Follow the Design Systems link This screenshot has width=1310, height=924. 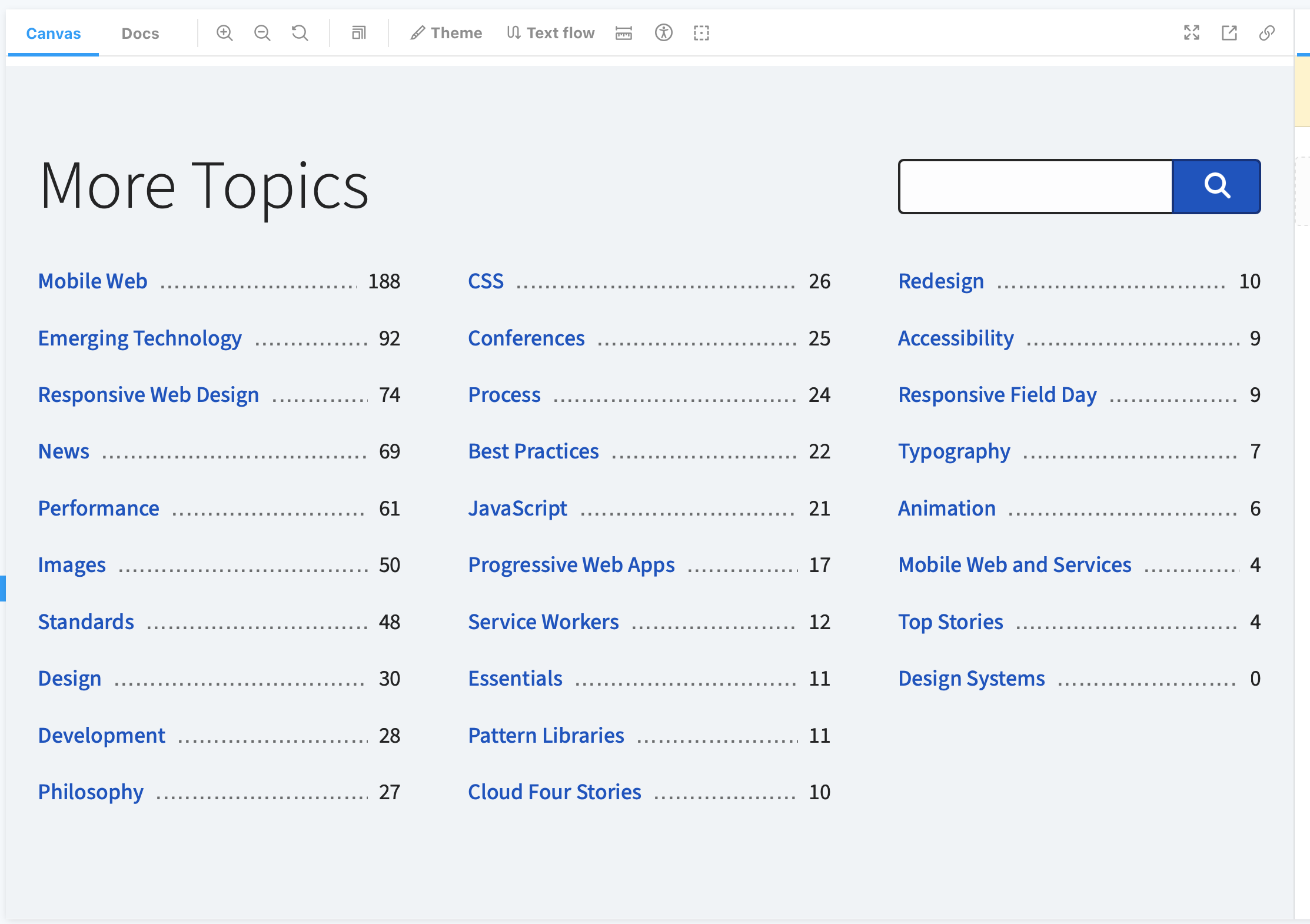pos(971,679)
